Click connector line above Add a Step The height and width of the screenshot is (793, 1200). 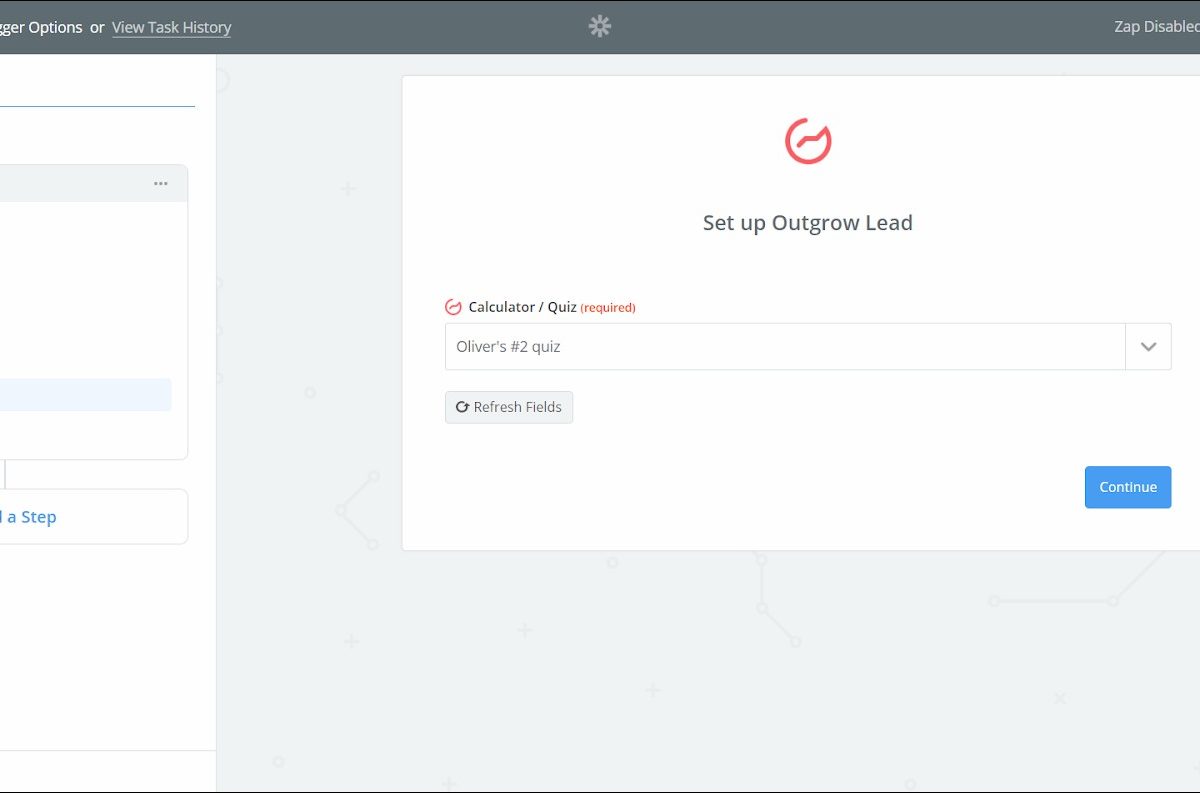tap(4, 474)
